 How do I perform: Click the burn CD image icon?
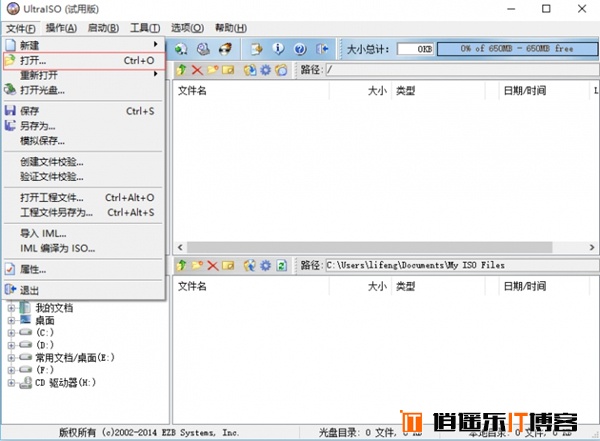click(225, 49)
